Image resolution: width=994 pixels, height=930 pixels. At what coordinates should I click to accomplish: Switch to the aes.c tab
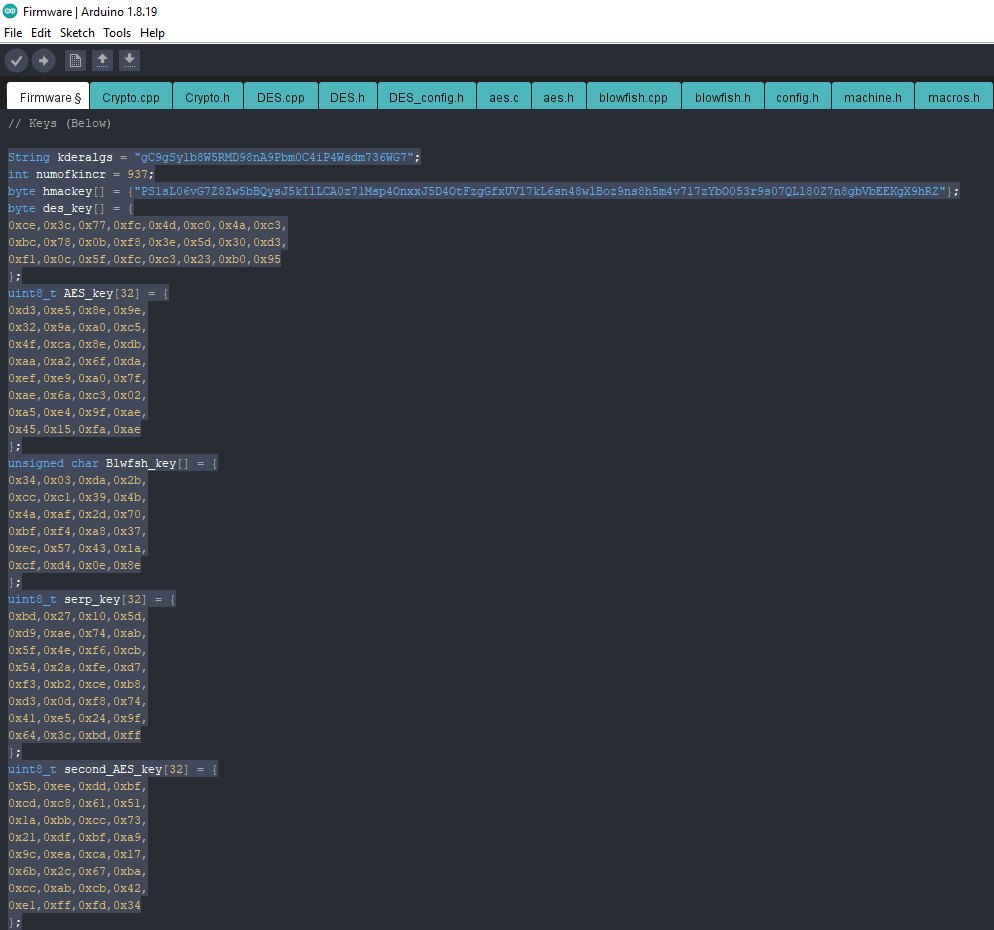click(x=504, y=96)
